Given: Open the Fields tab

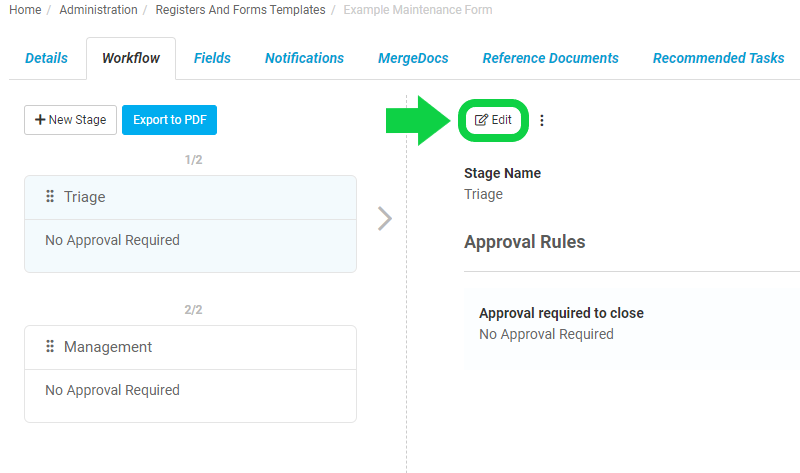Looking at the screenshot, I should (212, 58).
